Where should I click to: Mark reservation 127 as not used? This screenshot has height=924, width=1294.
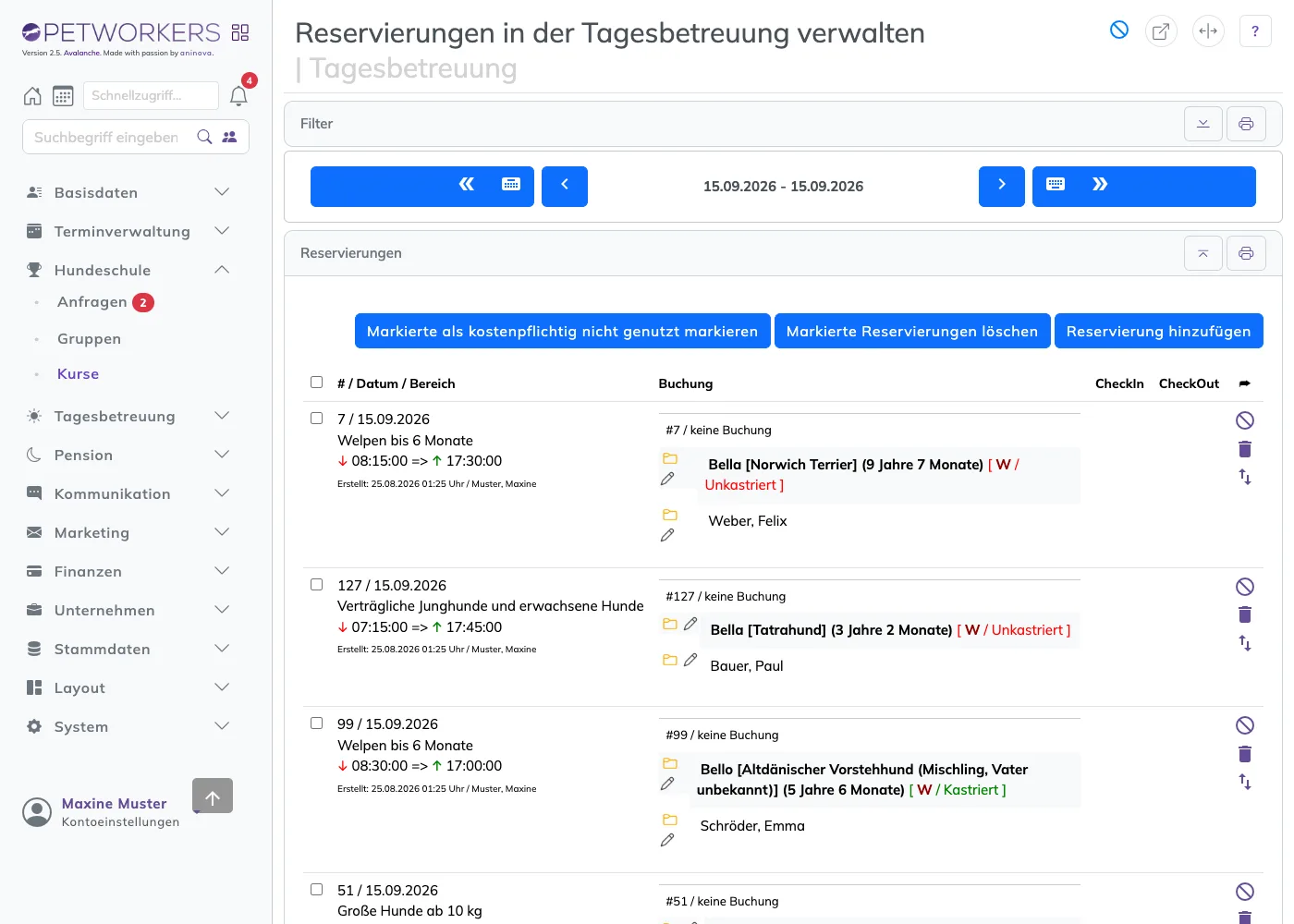[1245, 587]
